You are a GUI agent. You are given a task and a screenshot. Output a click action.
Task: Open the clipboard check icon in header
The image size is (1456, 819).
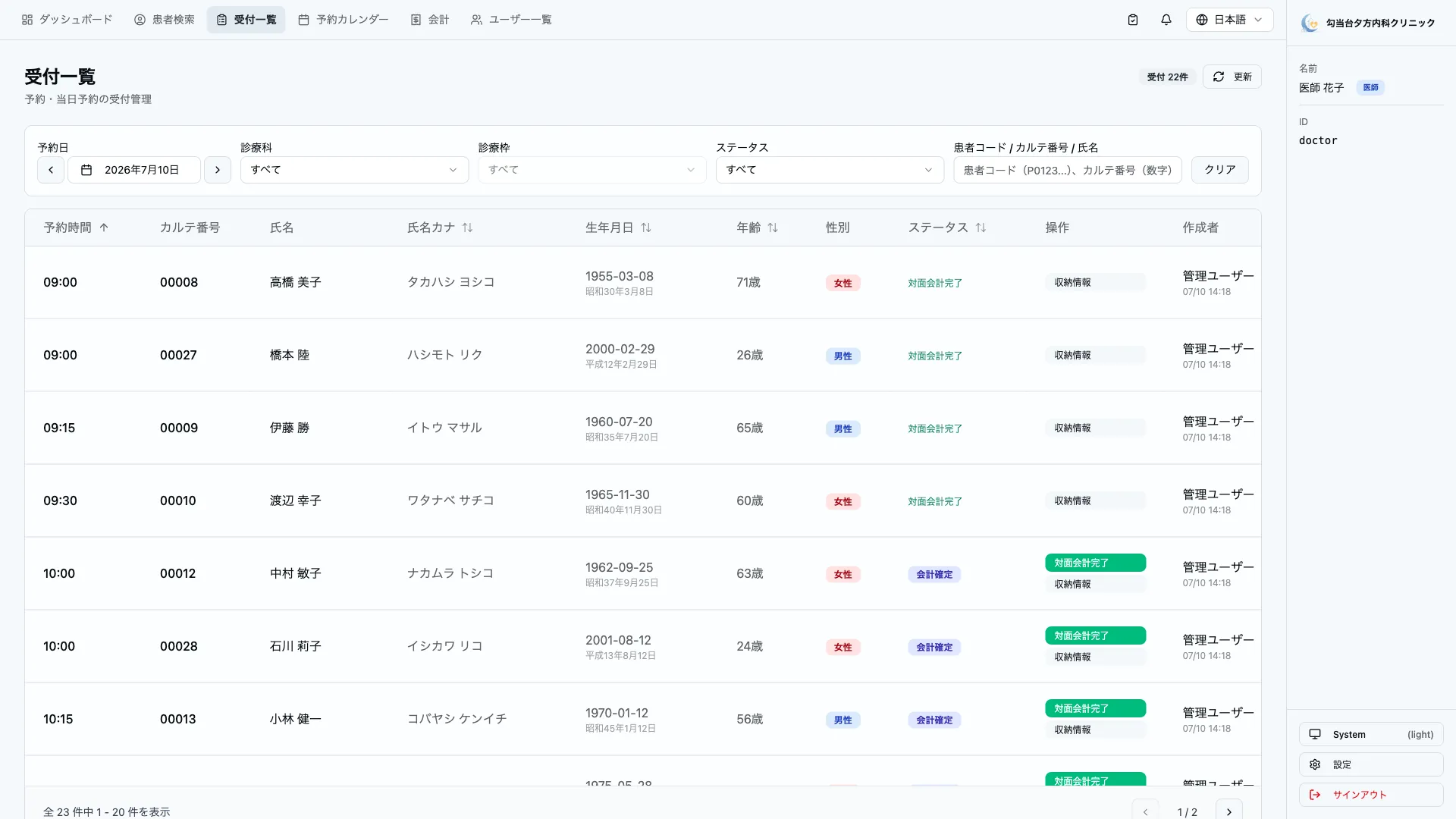[1133, 20]
